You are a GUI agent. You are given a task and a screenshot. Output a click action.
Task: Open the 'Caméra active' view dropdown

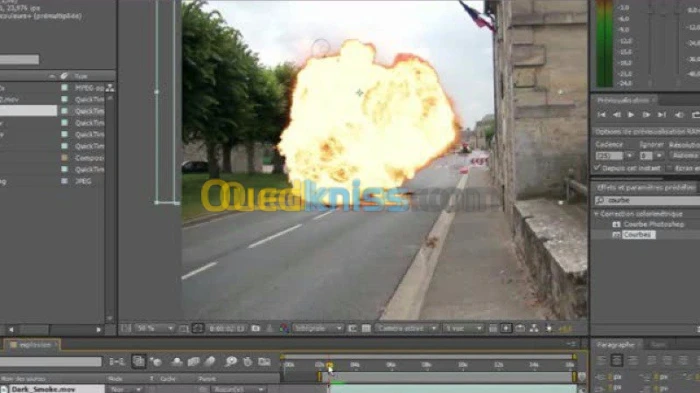pos(406,328)
